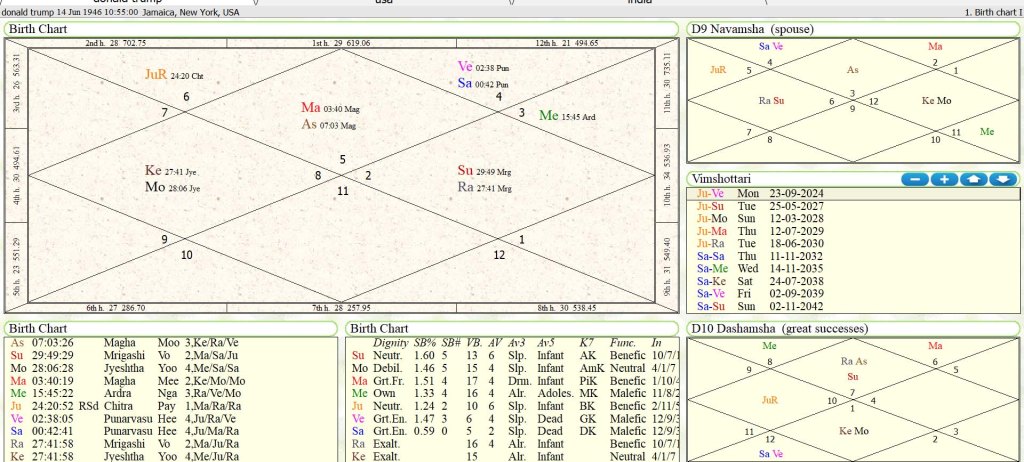1024x462 pixels.
Task: Select the Ju-Ve dasha row
Action: [770, 193]
